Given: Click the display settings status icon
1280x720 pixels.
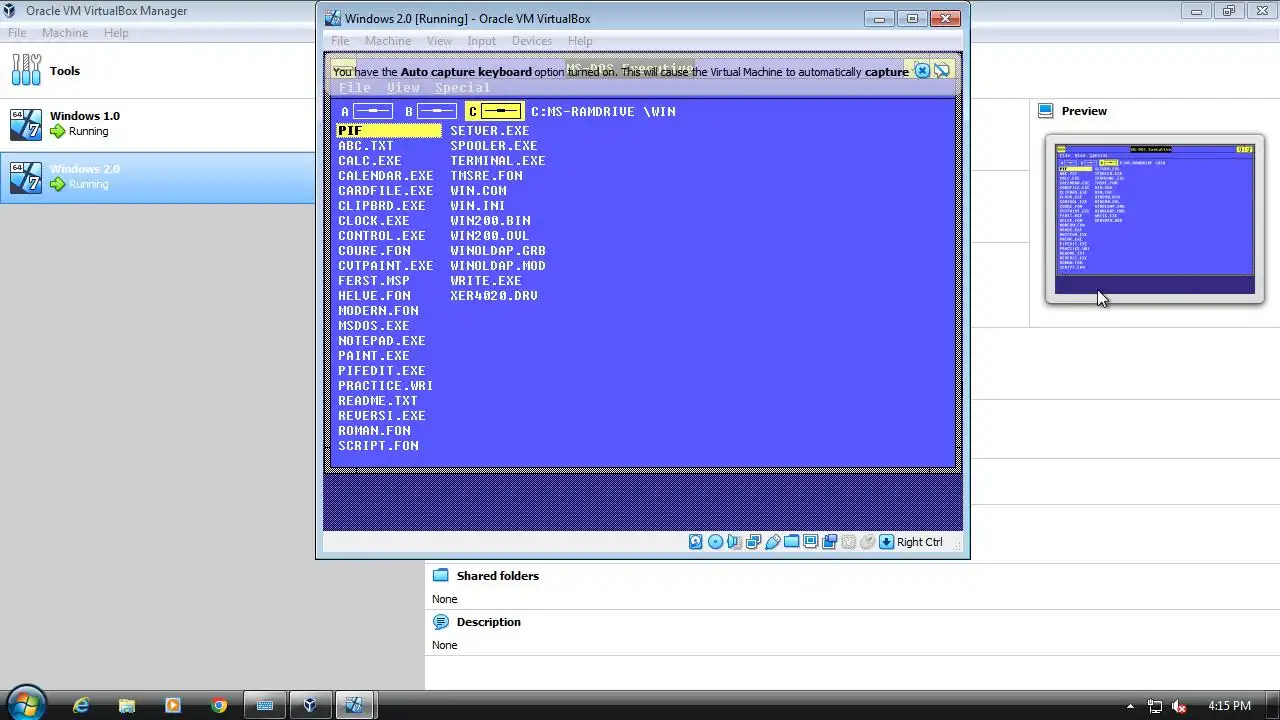Looking at the screenshot, I should 810,542.
